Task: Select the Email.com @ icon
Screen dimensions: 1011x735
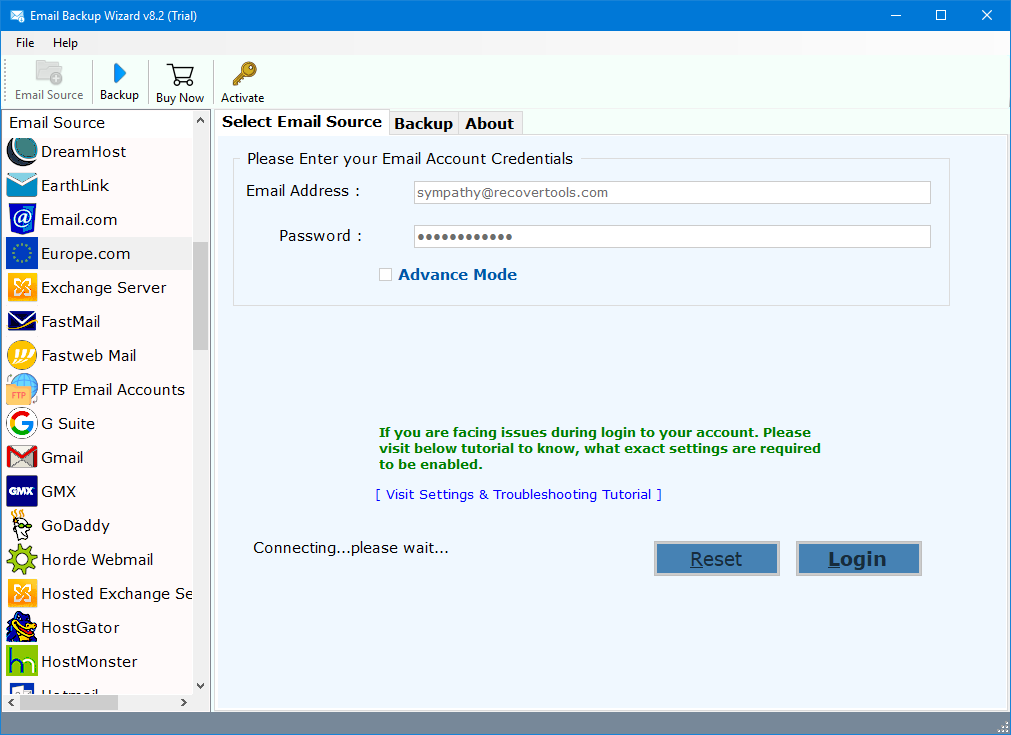Action: 22,219
